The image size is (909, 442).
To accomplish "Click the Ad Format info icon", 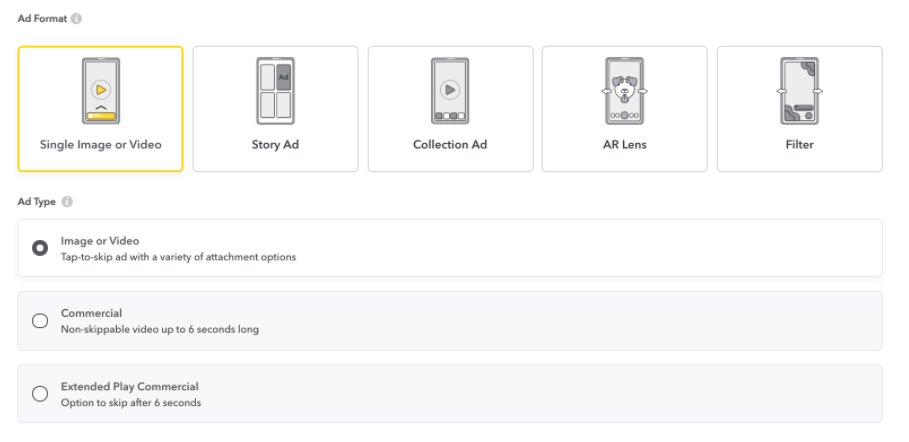I will 76,19.
